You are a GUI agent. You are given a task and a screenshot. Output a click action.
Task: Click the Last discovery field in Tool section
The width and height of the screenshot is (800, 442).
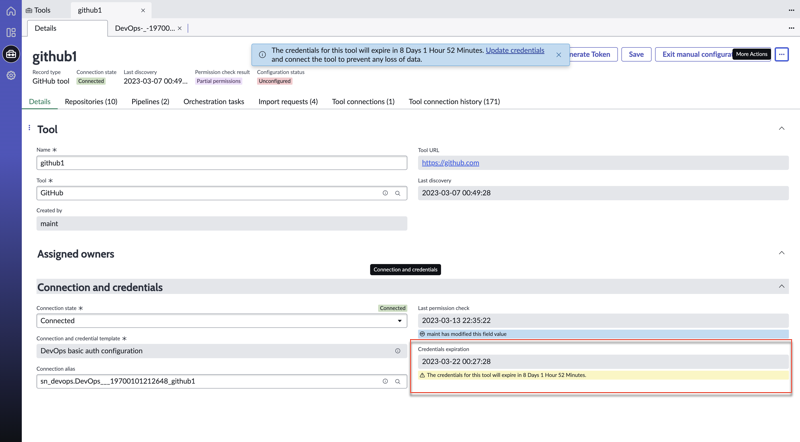[603, 193]
